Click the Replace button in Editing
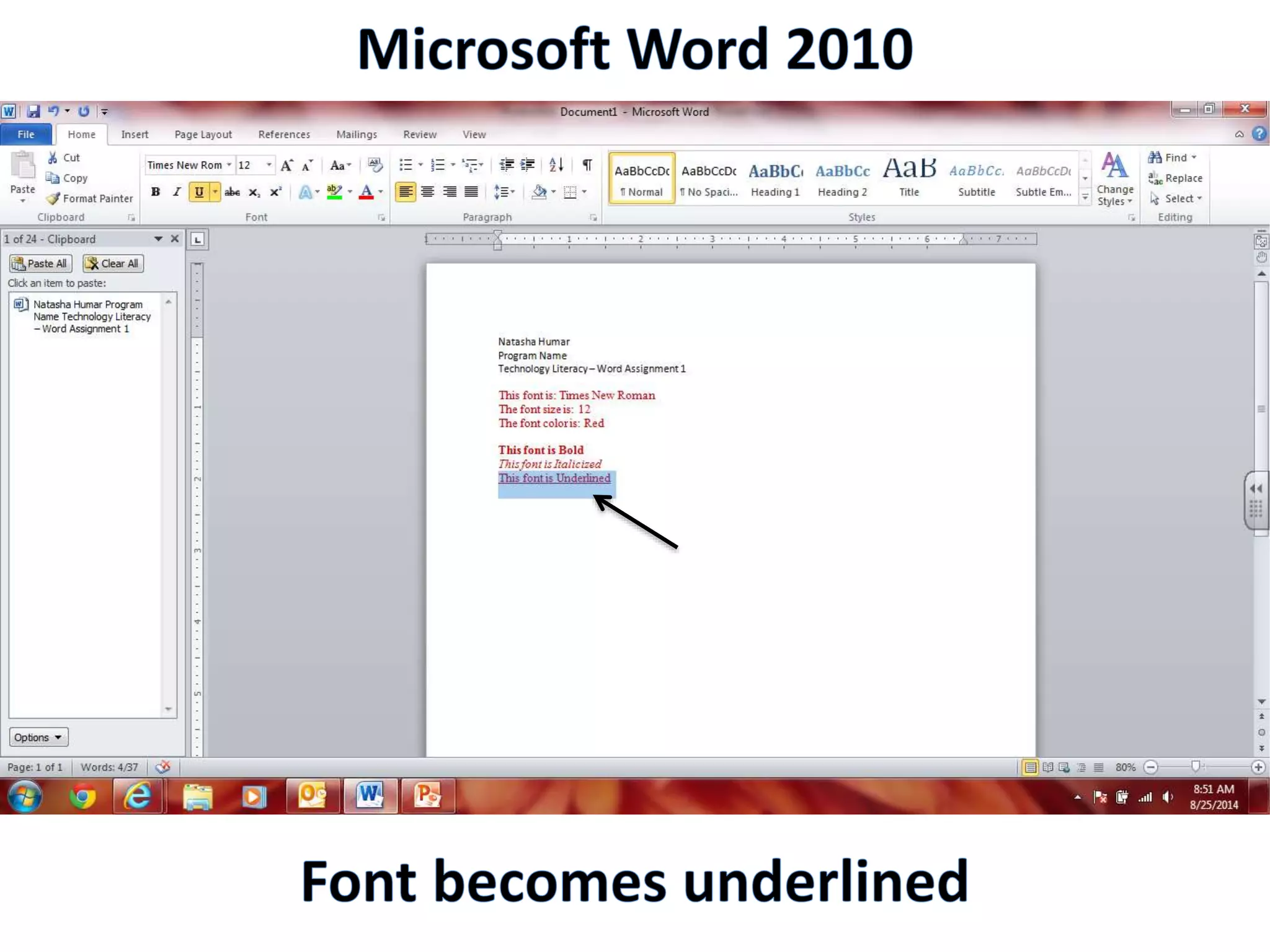Viewport: 1270px width, 952px height. (x=1175, y=178)
